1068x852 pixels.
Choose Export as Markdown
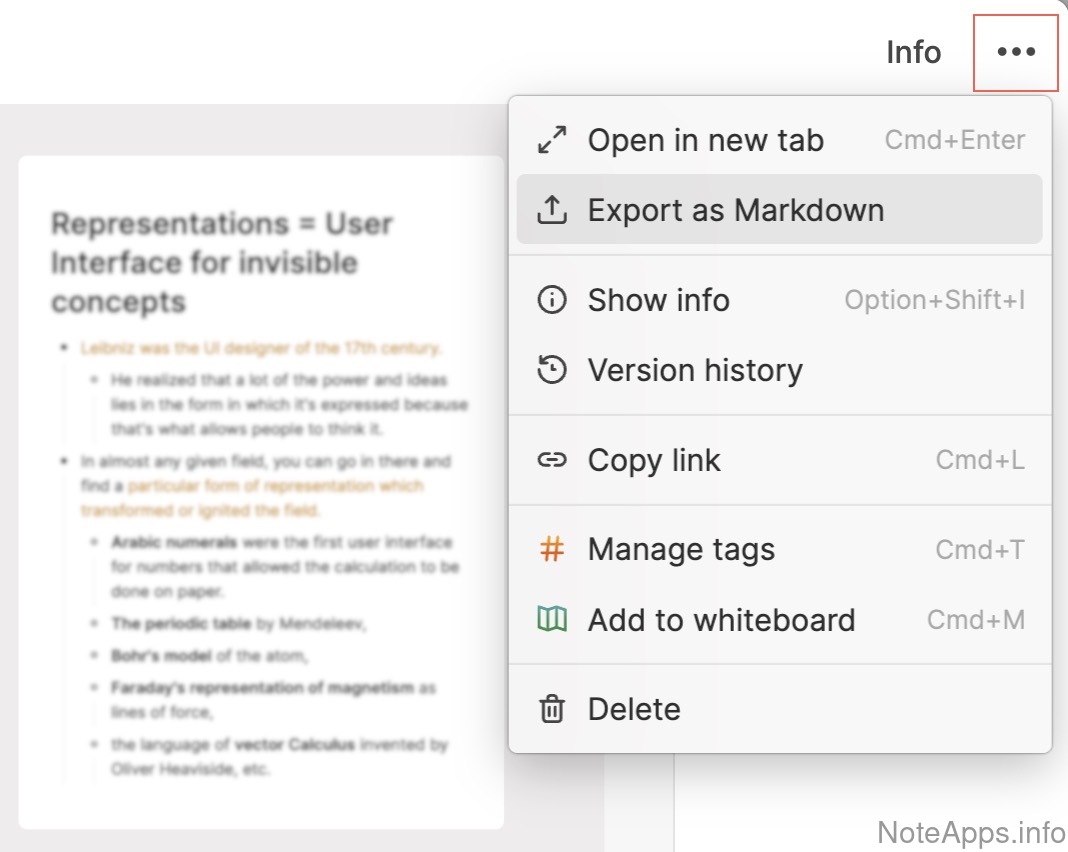(735, 210)
